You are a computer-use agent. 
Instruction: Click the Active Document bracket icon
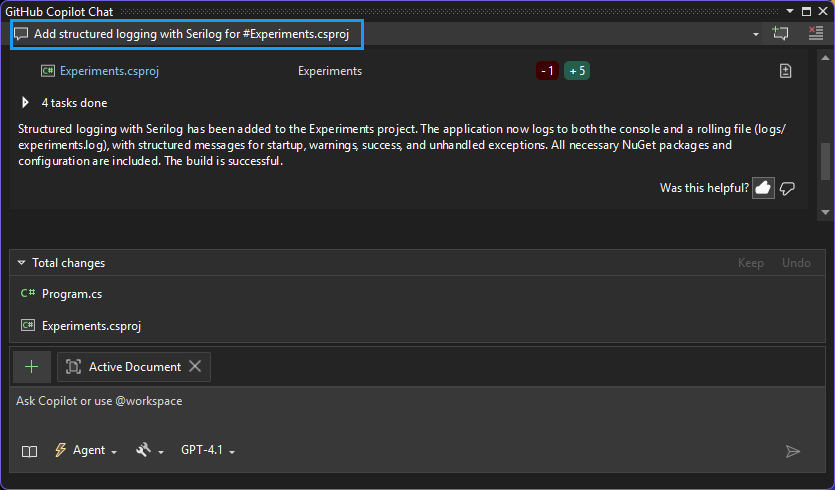[73, 366]
